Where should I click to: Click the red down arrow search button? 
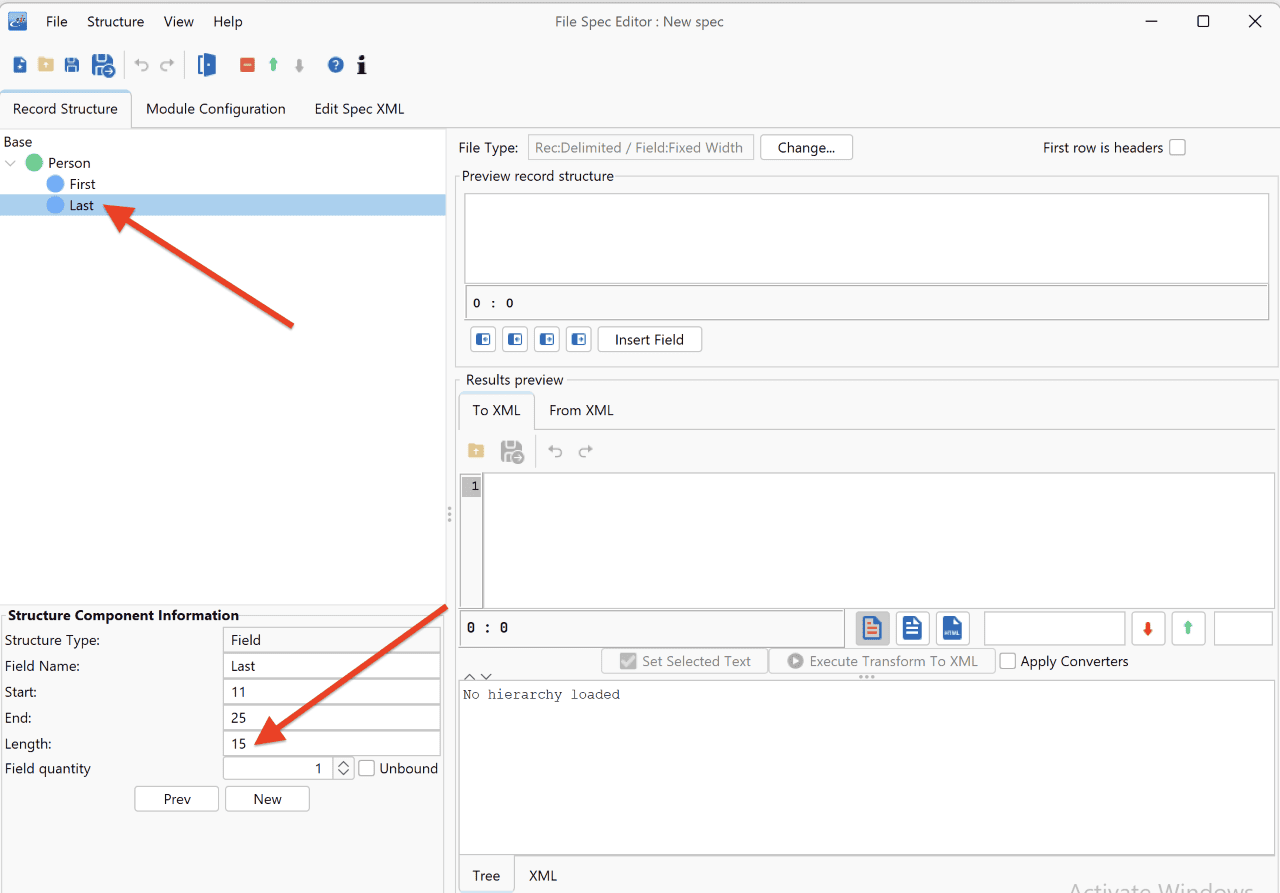click(1148, 628)
